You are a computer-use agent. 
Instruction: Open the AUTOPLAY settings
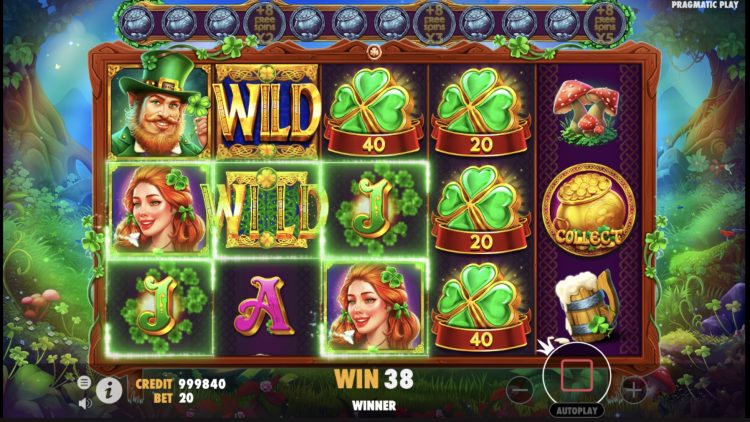tap(577, 411)
